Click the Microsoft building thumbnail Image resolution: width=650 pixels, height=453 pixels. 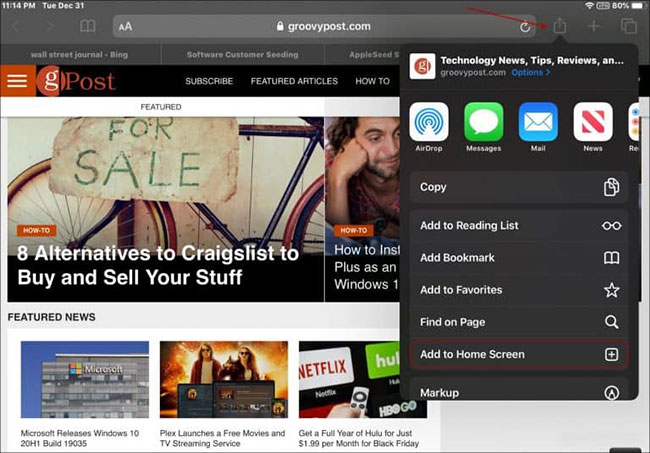coord(85,380)
